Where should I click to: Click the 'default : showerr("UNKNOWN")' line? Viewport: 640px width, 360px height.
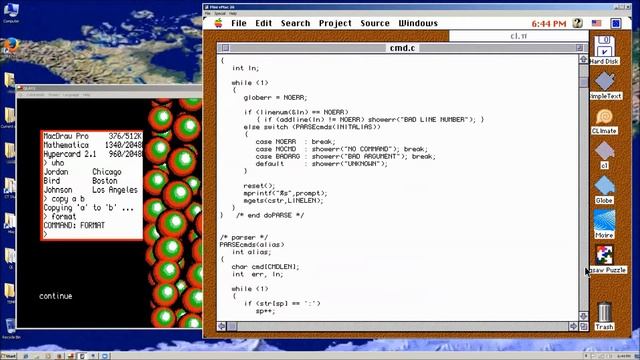click(321, 164)
